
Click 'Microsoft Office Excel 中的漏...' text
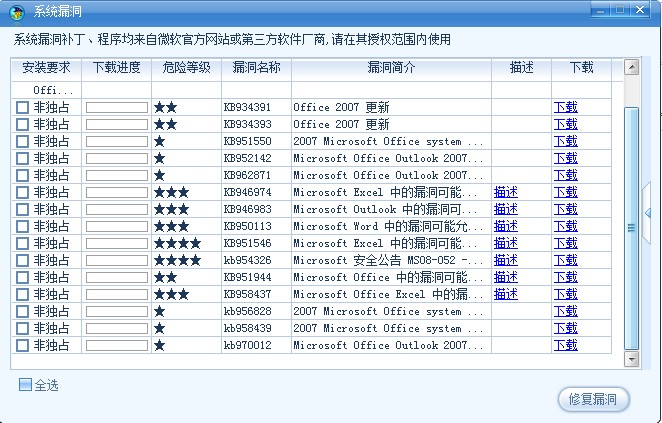click(x=388, y=294)
